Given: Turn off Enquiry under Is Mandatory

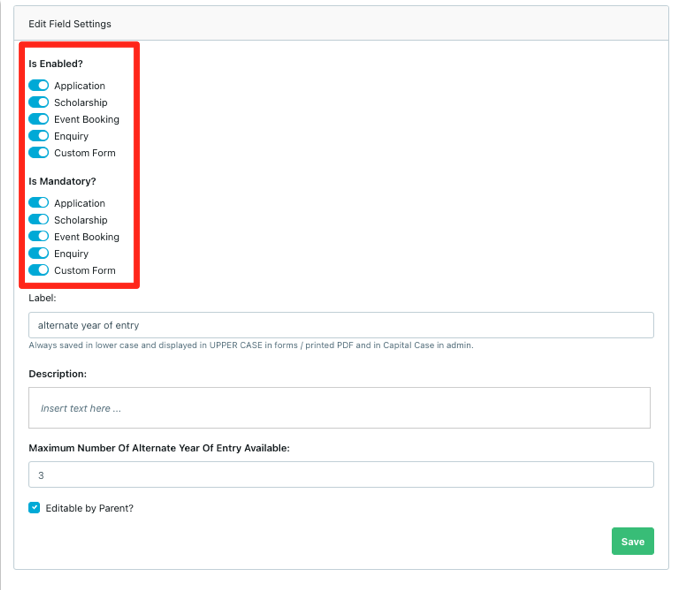Looking at the screenshot, I should pos(38,254).
